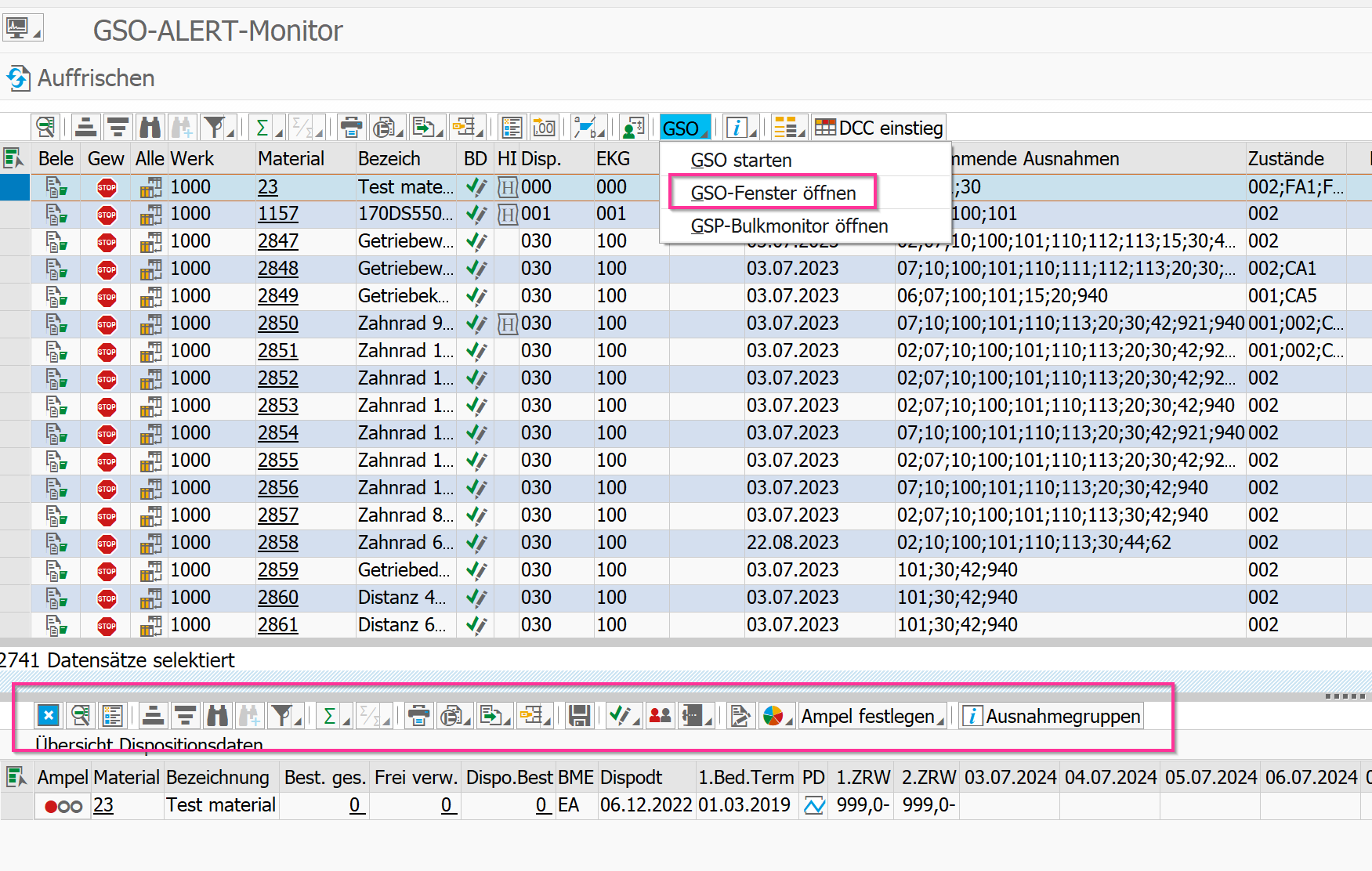1372x871 pixels.
Task: Click sort ascending icon in the upper toolbar
Action: (86, 127)
